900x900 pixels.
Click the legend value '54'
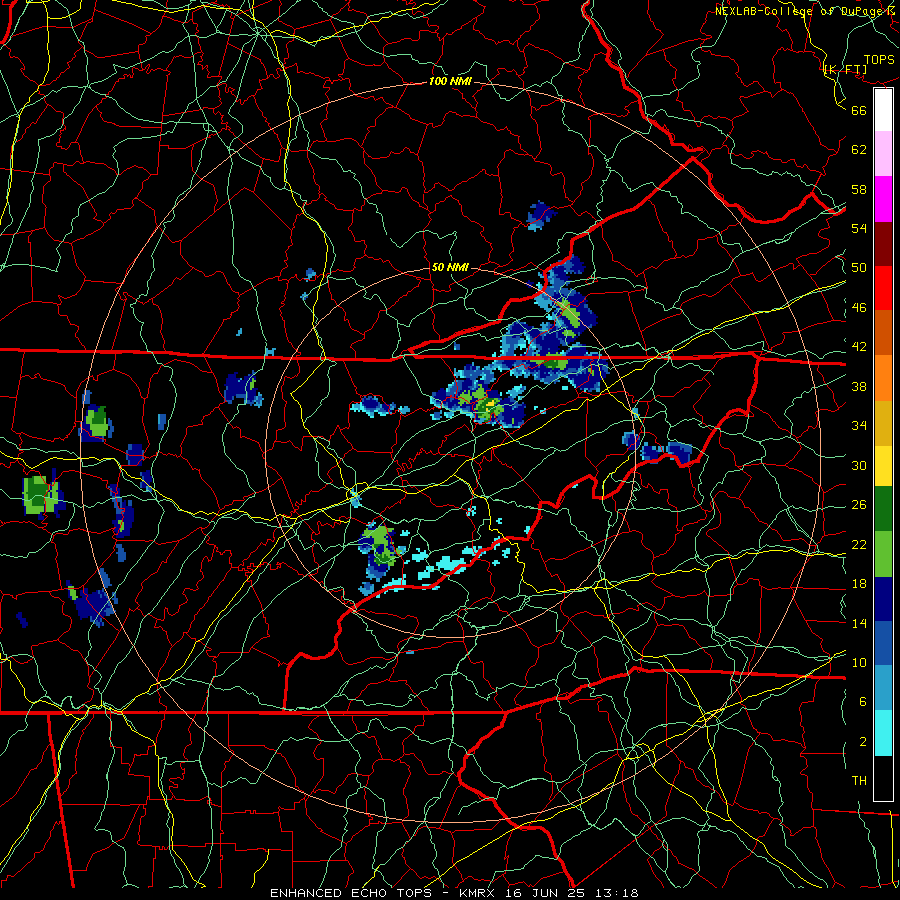coord(859,228)
